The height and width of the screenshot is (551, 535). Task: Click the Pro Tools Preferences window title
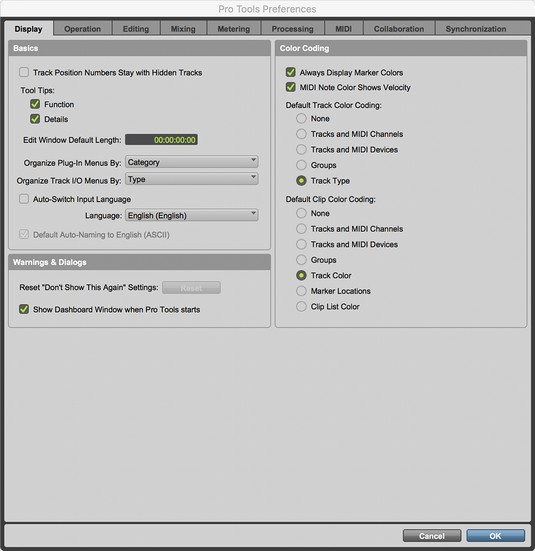[x=268, y=9]
